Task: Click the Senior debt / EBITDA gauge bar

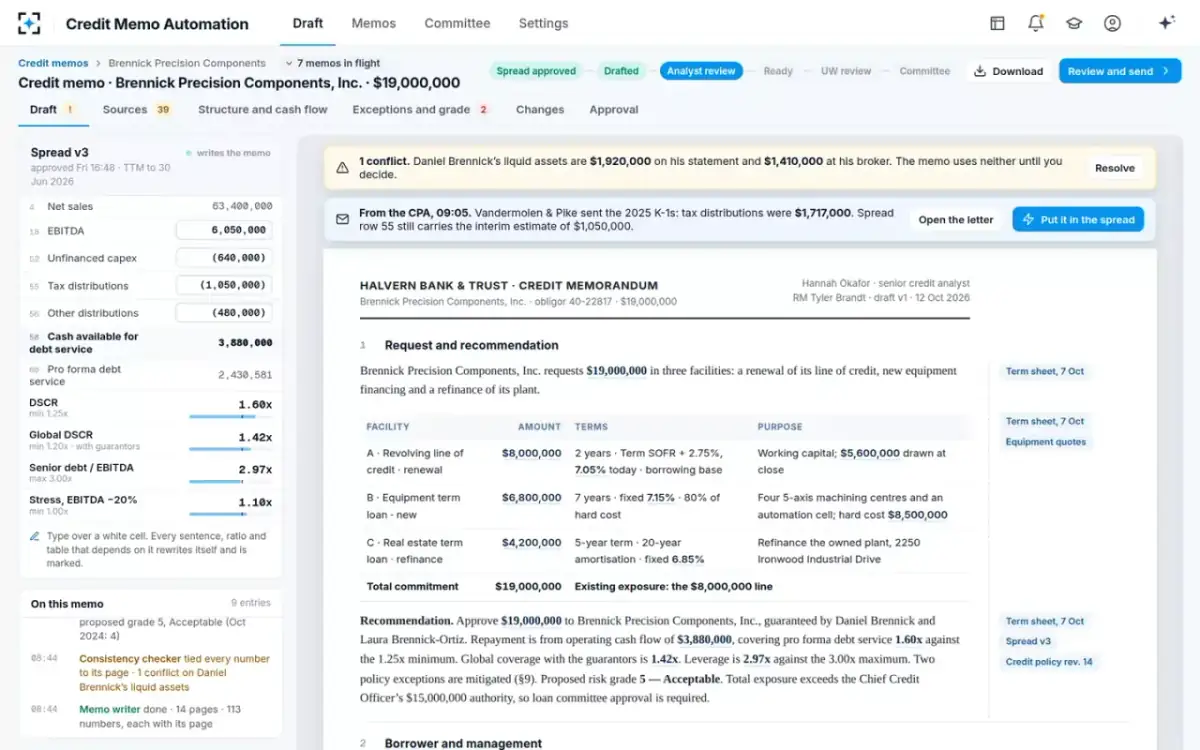Action: 230,481
